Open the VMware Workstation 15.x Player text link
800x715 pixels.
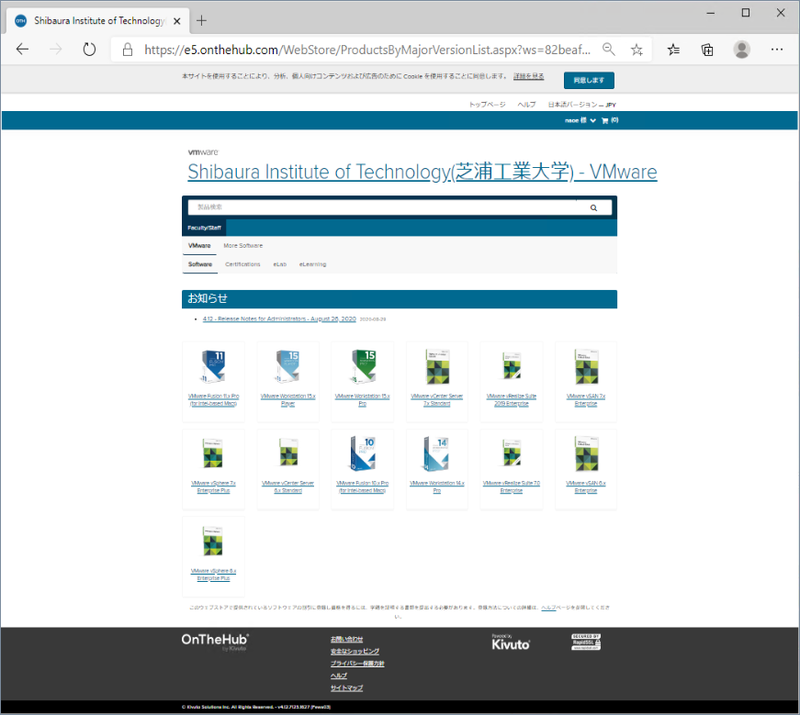pyautogui.click(x=288, y=400)
